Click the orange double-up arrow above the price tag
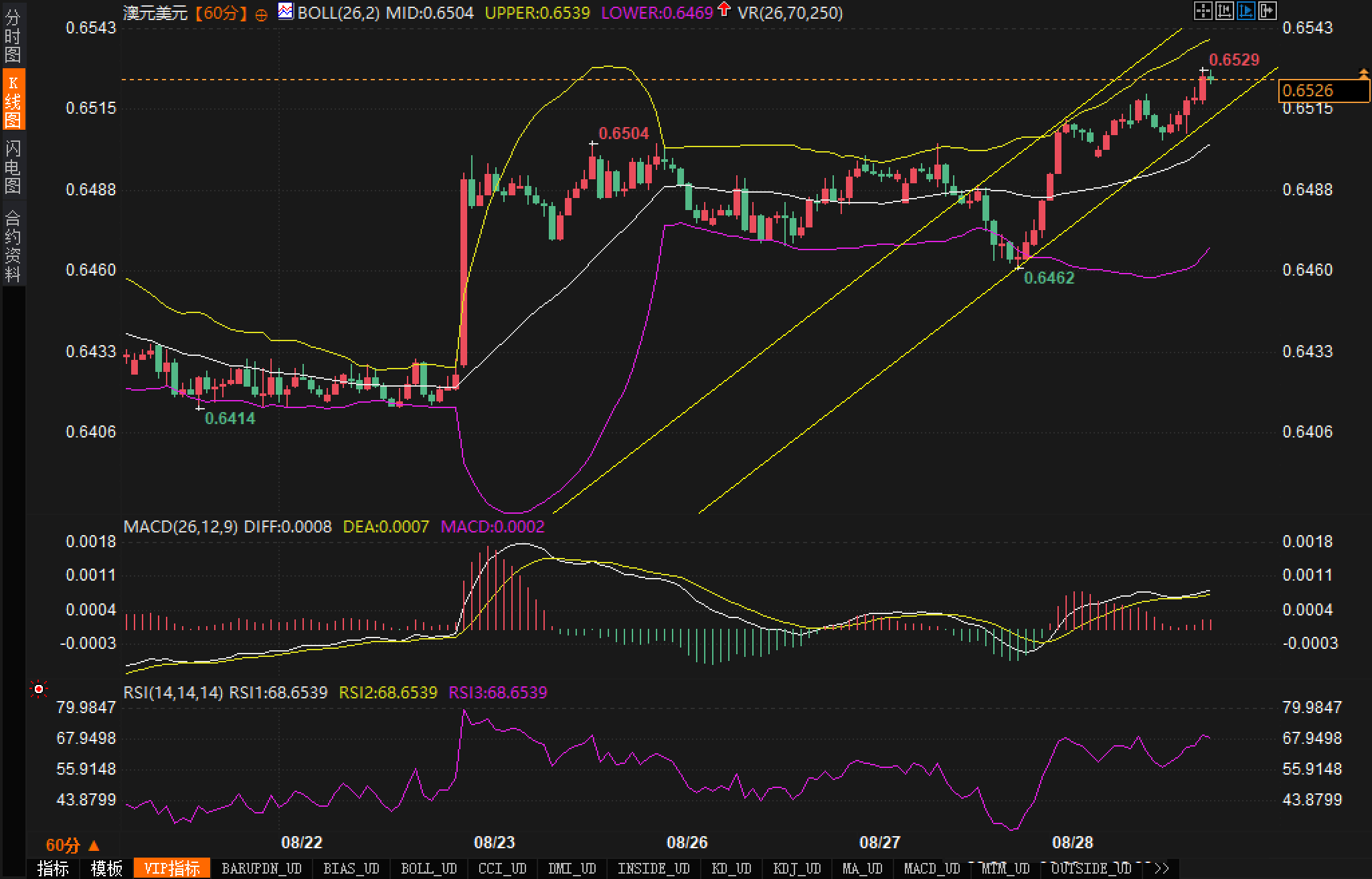Viewport: 1372px width, 879px height. click(1363, 74)
